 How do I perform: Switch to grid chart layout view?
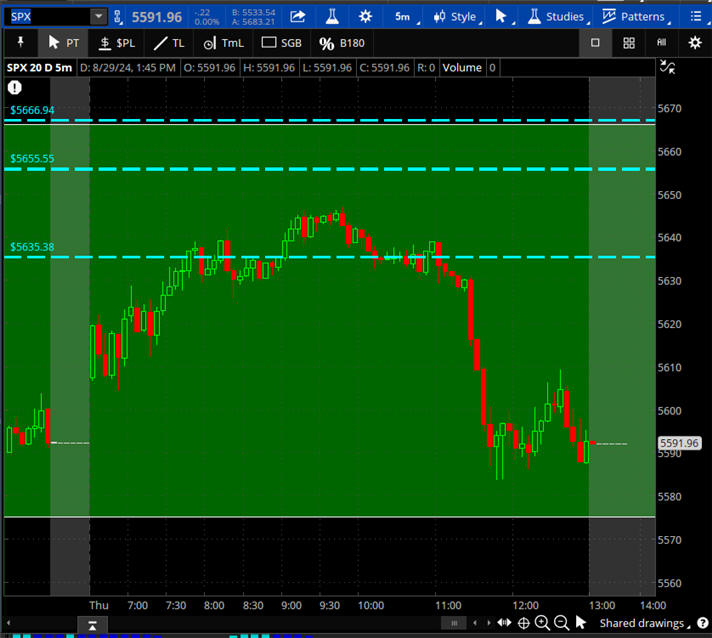(629, 43)
